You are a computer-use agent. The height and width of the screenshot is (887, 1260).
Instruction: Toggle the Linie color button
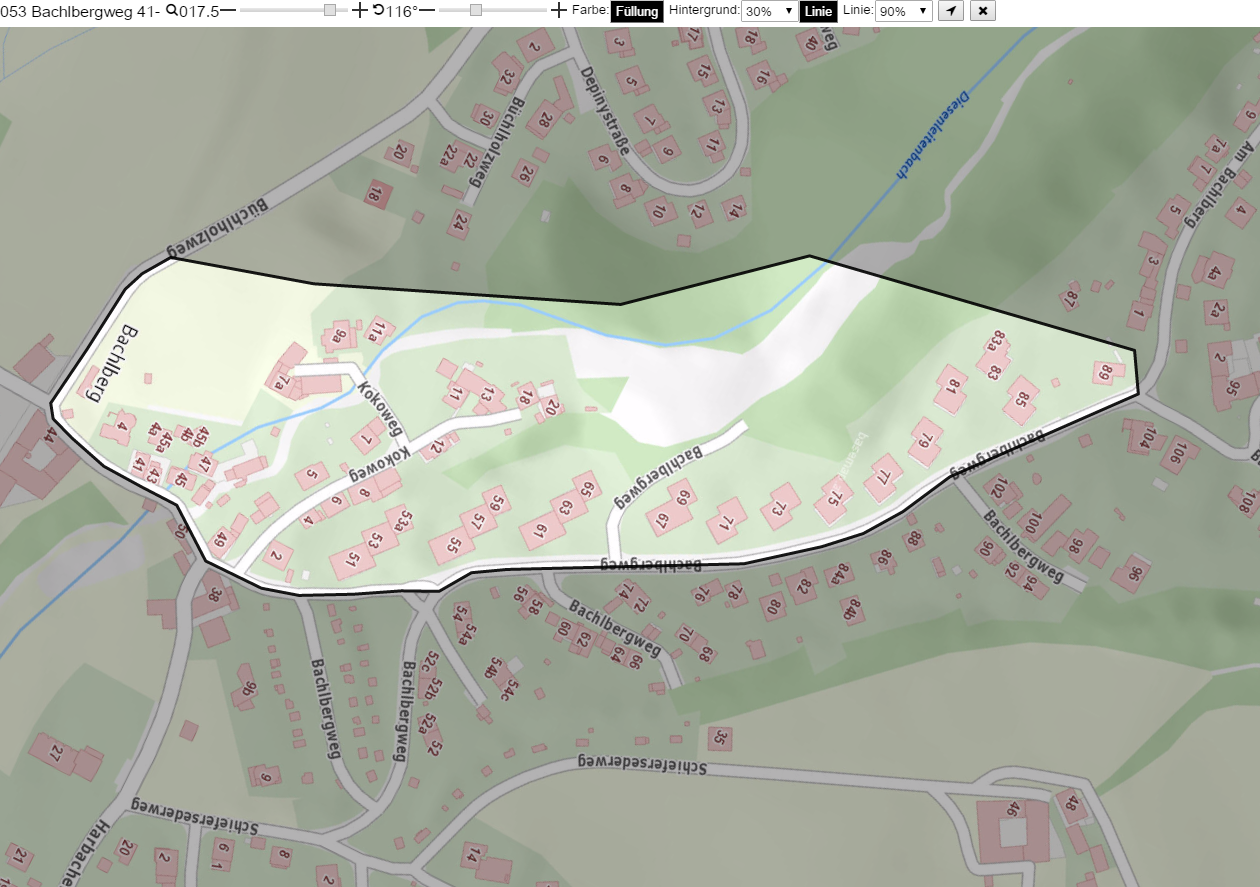818,11
